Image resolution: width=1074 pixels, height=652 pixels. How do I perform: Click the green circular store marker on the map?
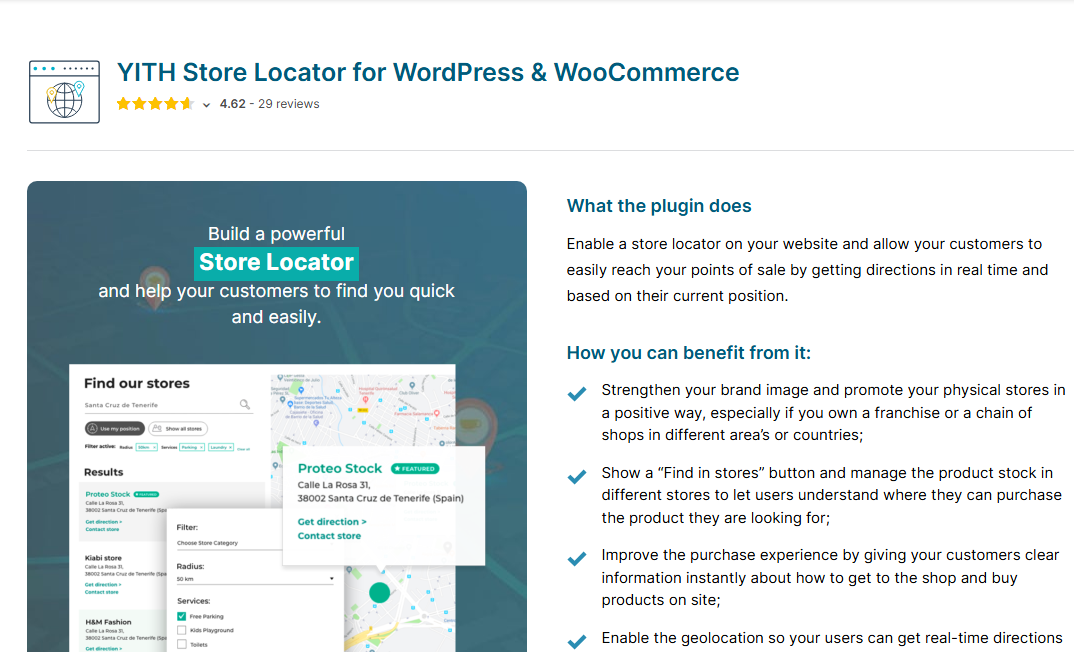(x=378, y=590)
